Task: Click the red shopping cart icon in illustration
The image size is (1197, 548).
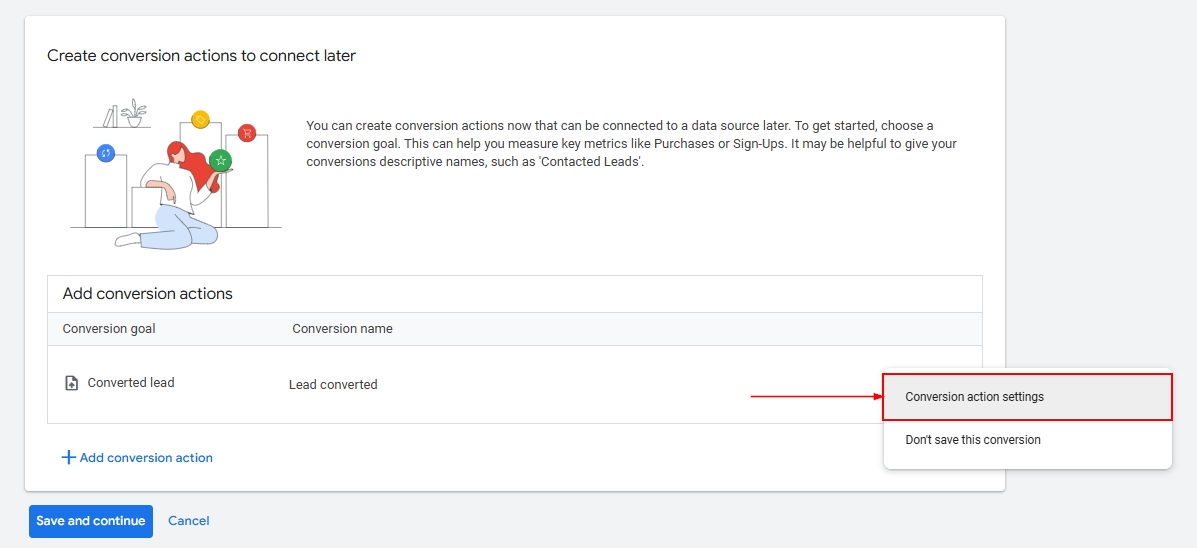Action: coord(247,133)
